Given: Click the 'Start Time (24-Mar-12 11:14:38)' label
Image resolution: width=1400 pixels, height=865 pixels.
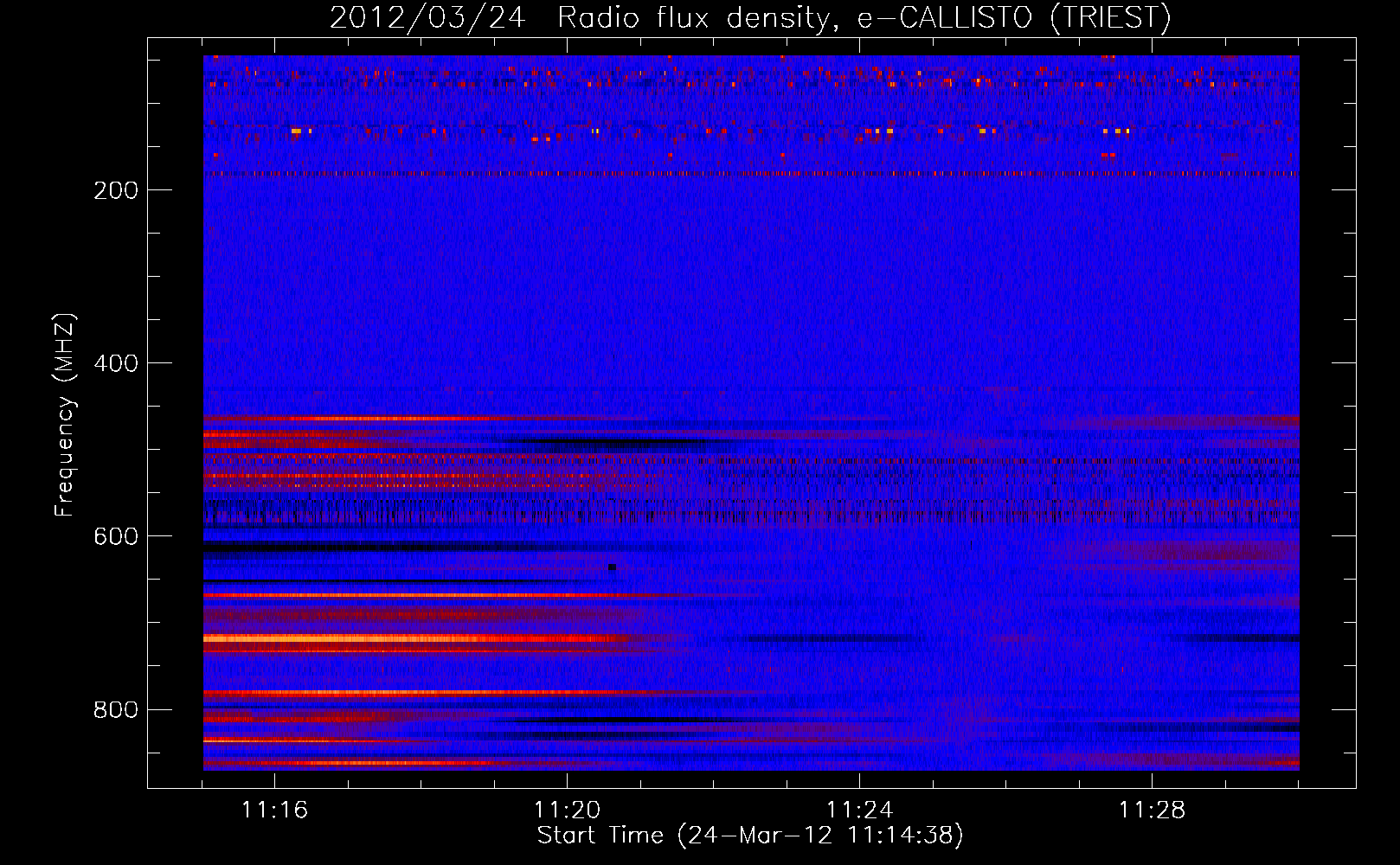Looking at the screenshot, I should [750, 836].
